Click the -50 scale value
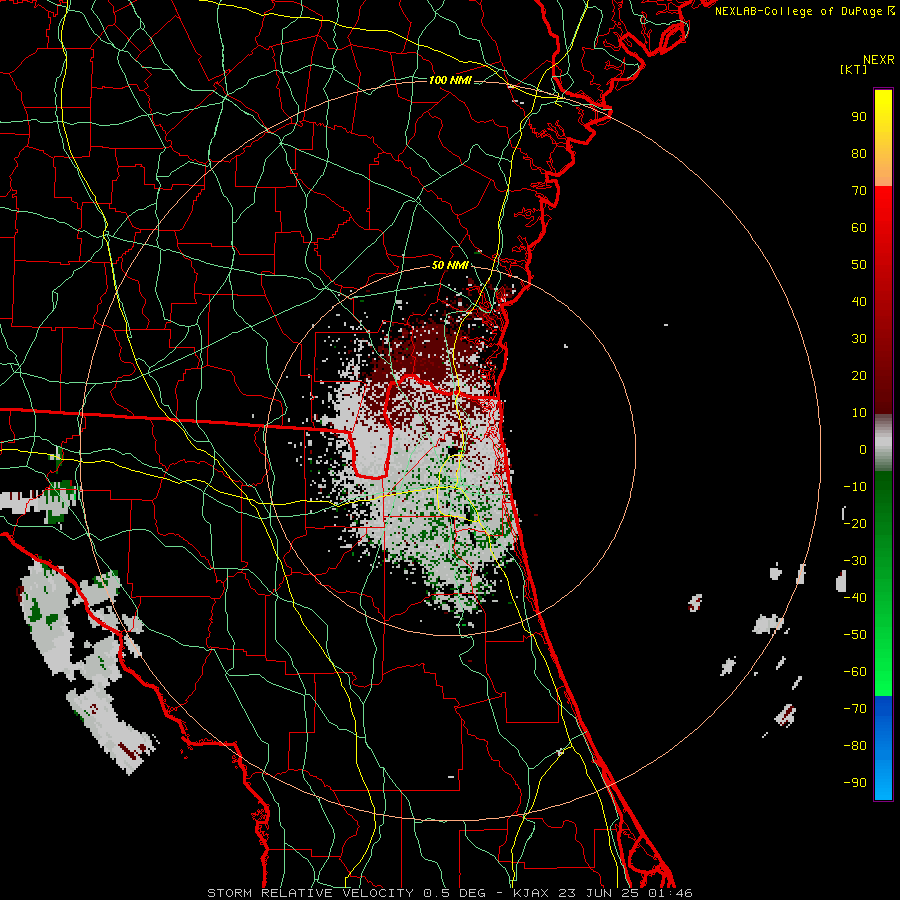Image resolution: width=900 pixels, height=900 pixels. point(855,635)
